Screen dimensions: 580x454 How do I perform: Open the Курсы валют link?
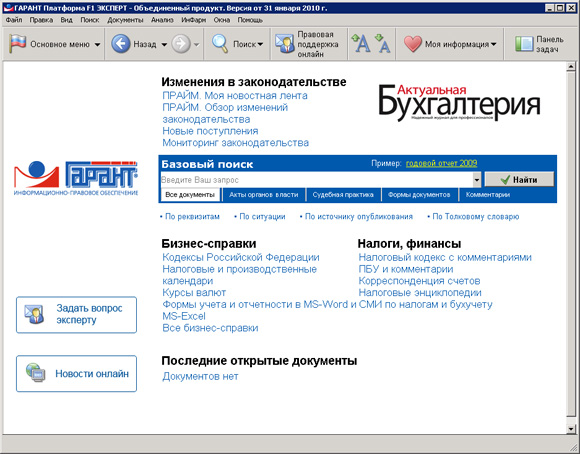click(x=194, y=293)
